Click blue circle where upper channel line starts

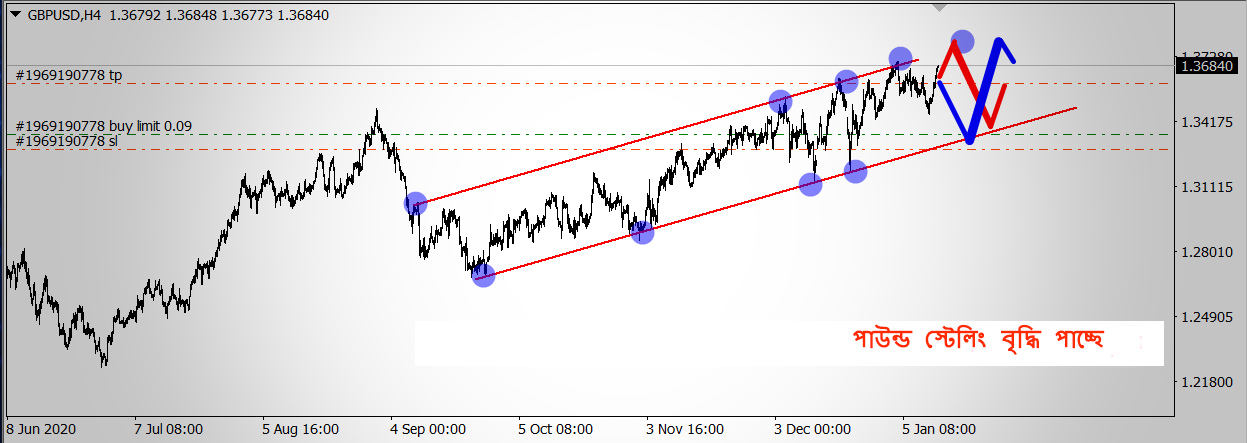(415, 203)
